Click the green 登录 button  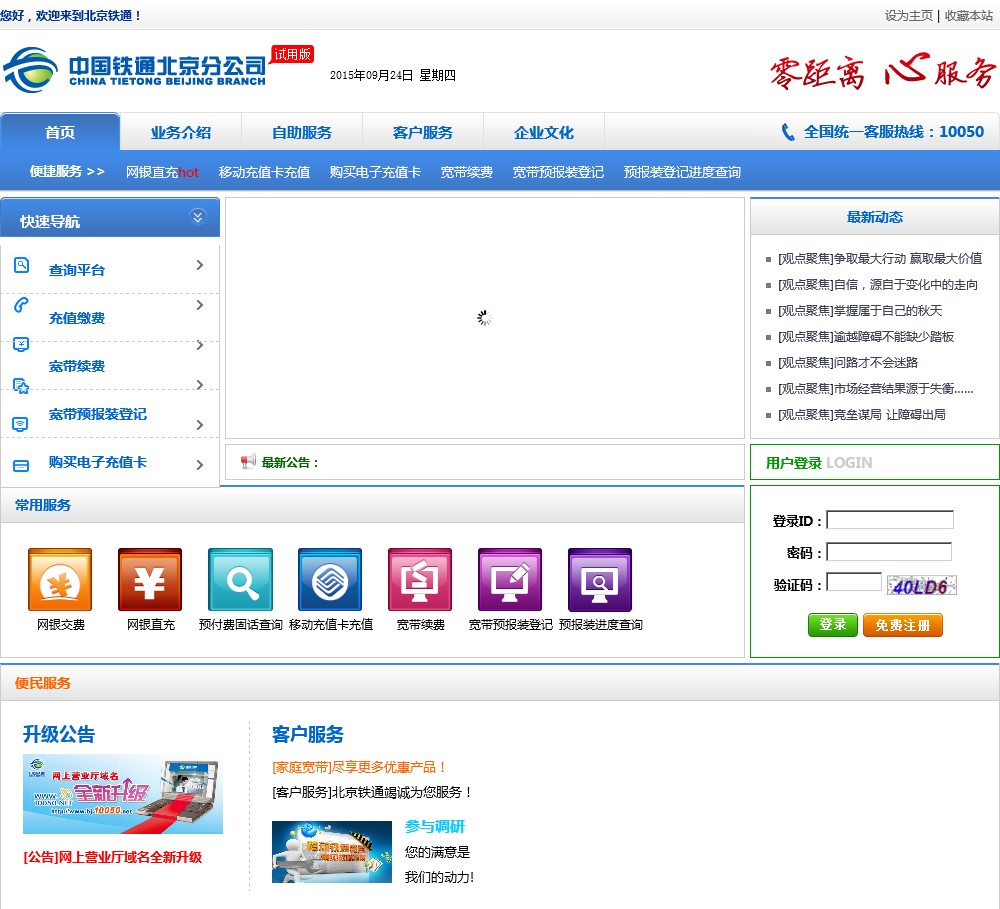pos(832,625)
